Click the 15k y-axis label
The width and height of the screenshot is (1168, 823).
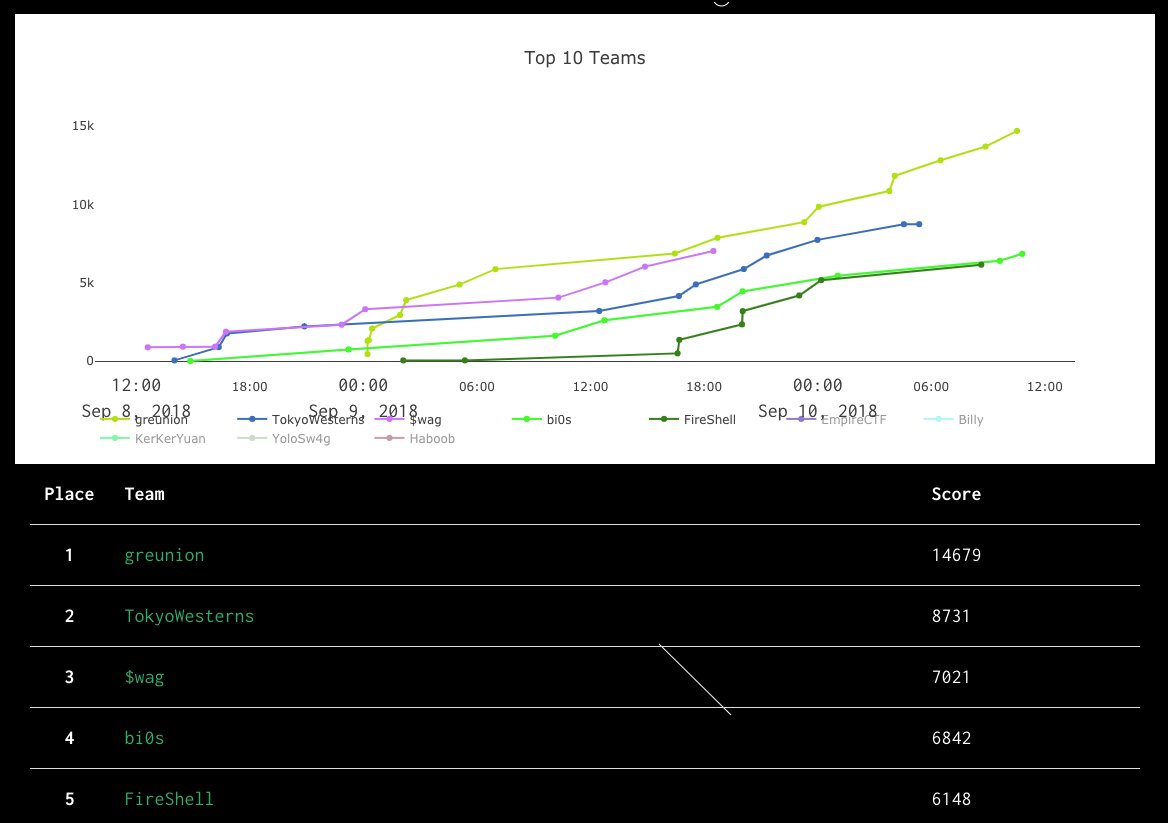point(83,126)
